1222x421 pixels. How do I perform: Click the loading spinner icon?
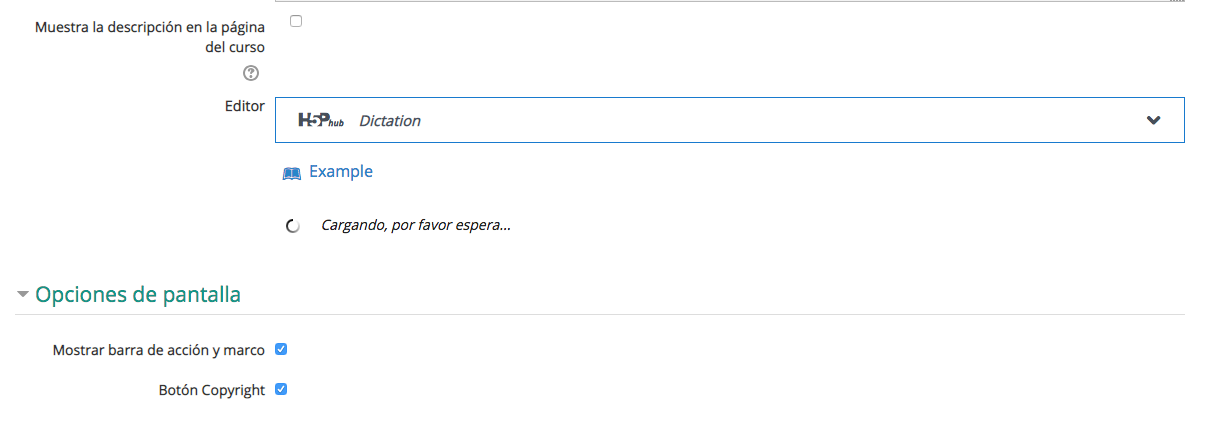(293, 226)
